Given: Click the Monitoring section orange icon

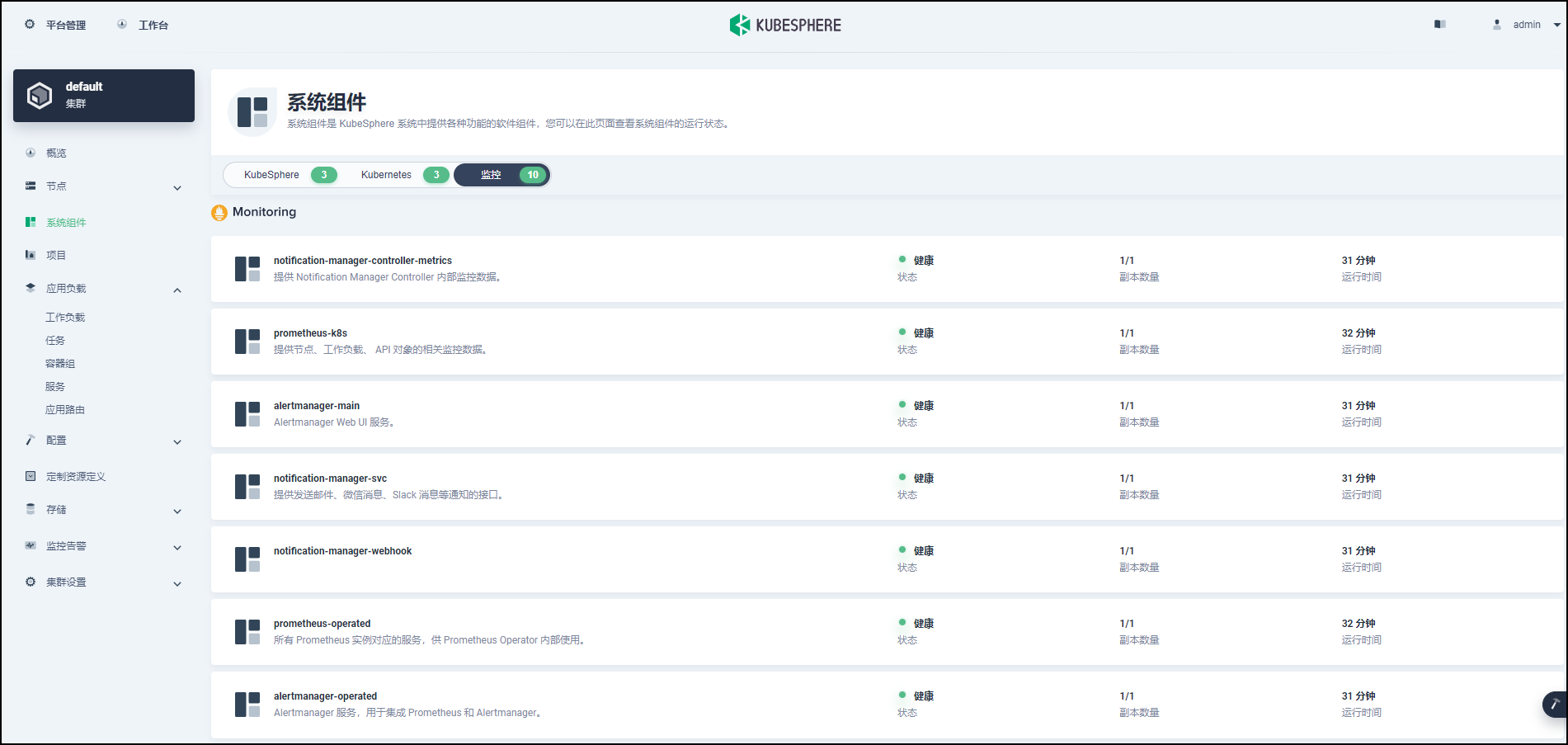Looking at the screenshot, I should [219, 213].
